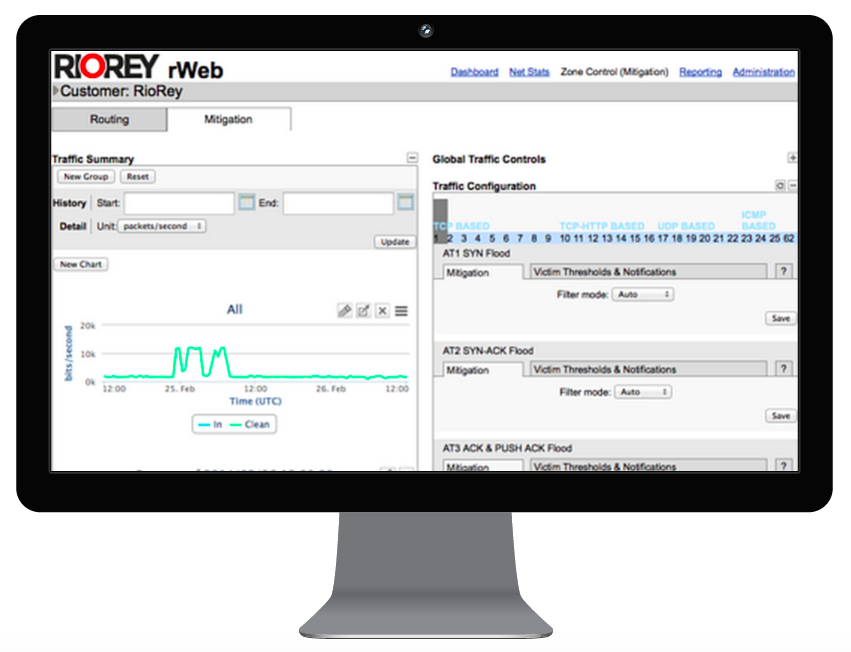Viewport: 851px width, 652px height.
Task: Select attack type 10 in the TCP-HTTP BASED row
Action: (565, 239)
